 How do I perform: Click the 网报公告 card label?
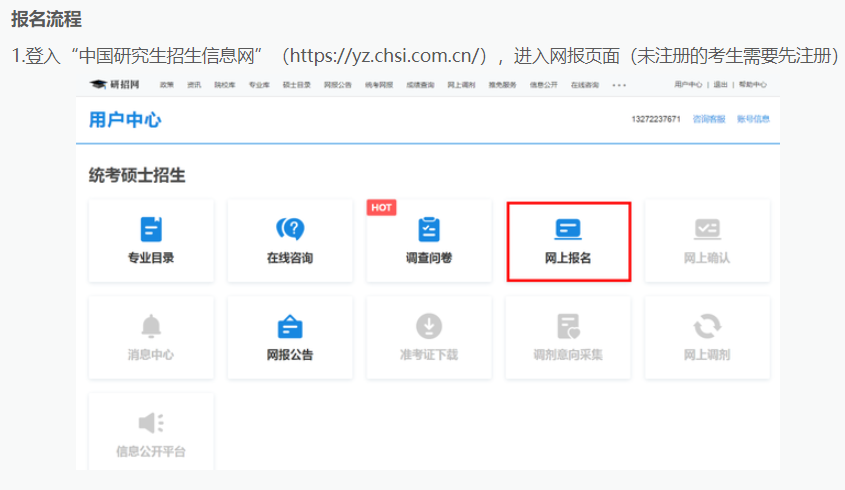click(290, 355)
